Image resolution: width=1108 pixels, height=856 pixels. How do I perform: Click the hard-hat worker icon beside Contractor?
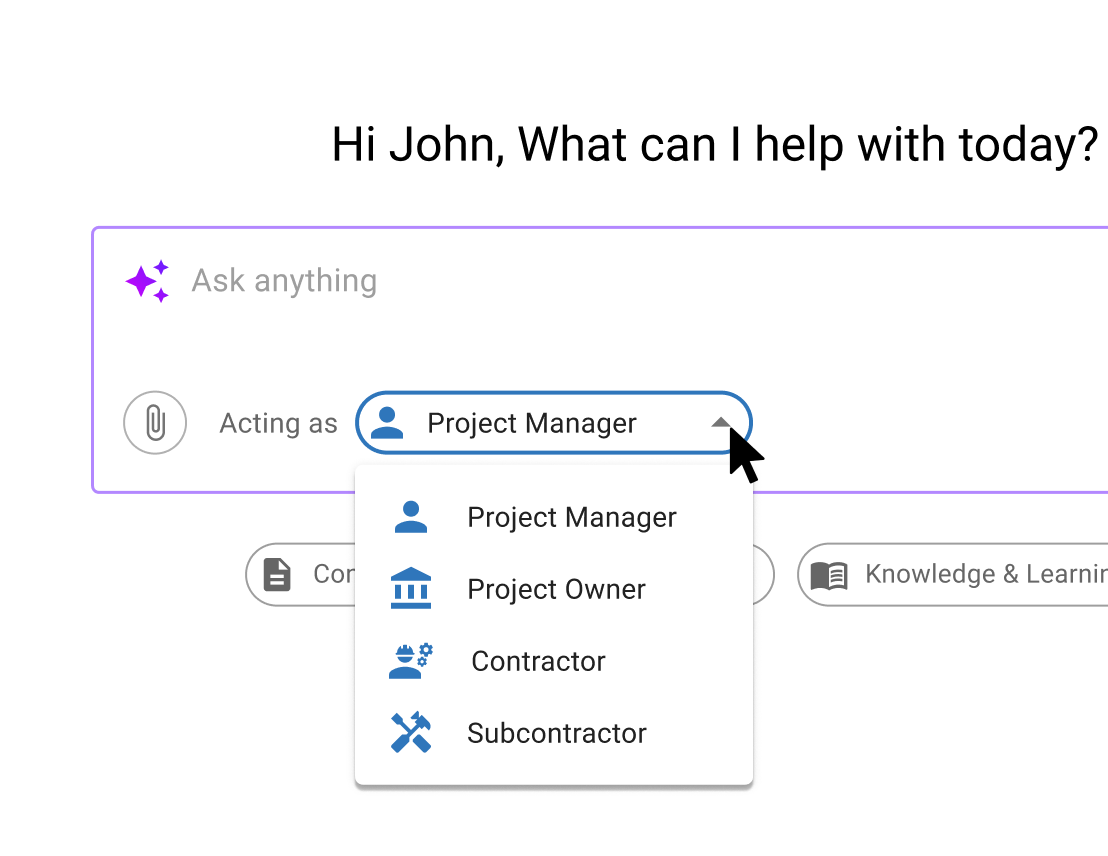click(411, 661)
